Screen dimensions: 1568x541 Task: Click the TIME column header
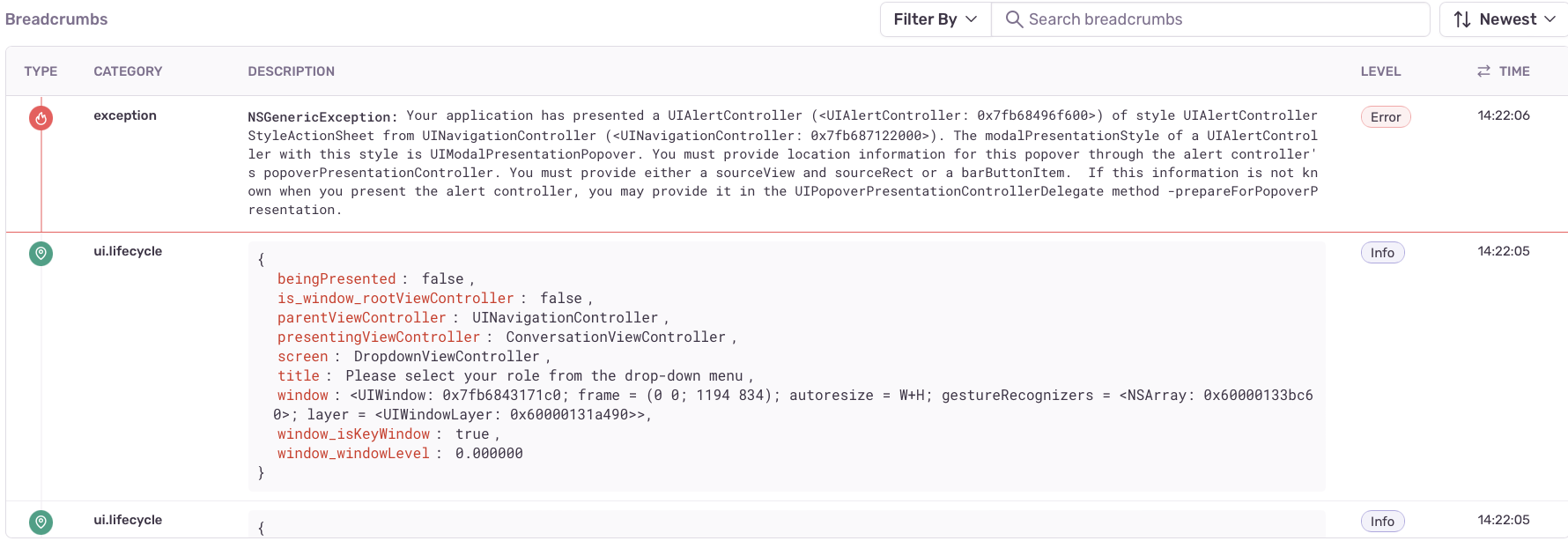(1514, 71)
